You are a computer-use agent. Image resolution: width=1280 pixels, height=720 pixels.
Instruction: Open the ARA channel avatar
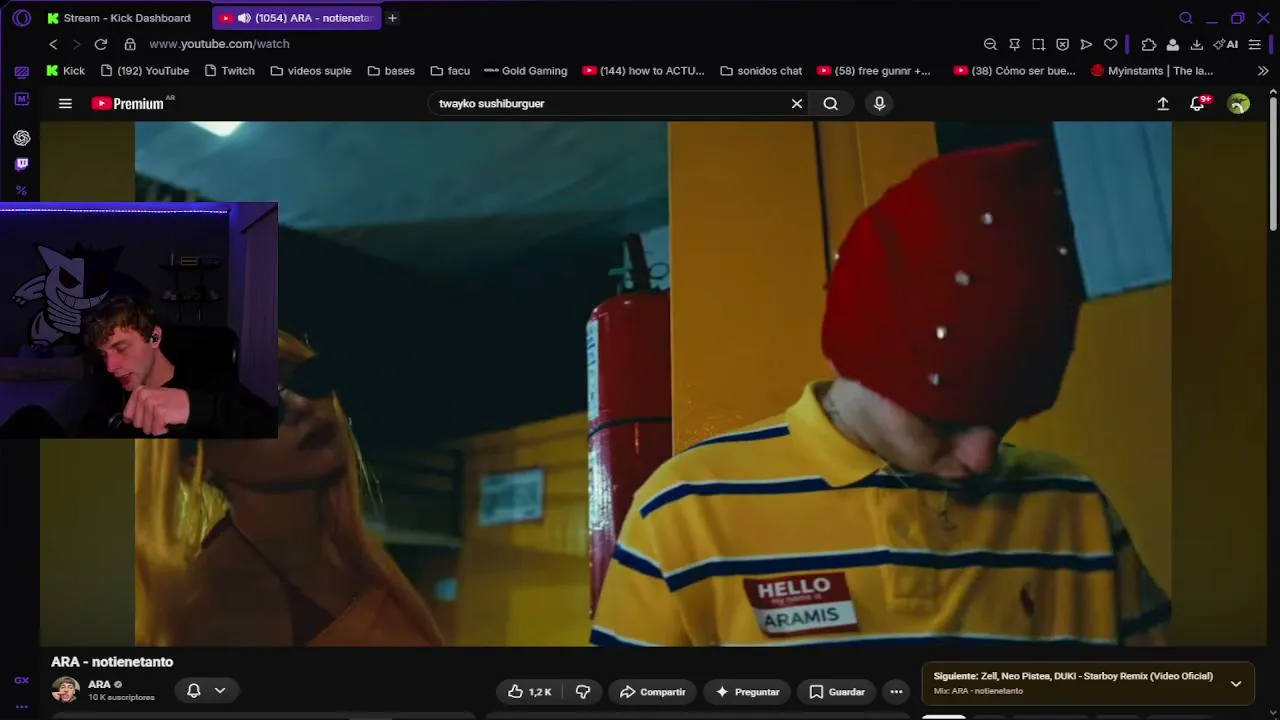click(65, 690)
